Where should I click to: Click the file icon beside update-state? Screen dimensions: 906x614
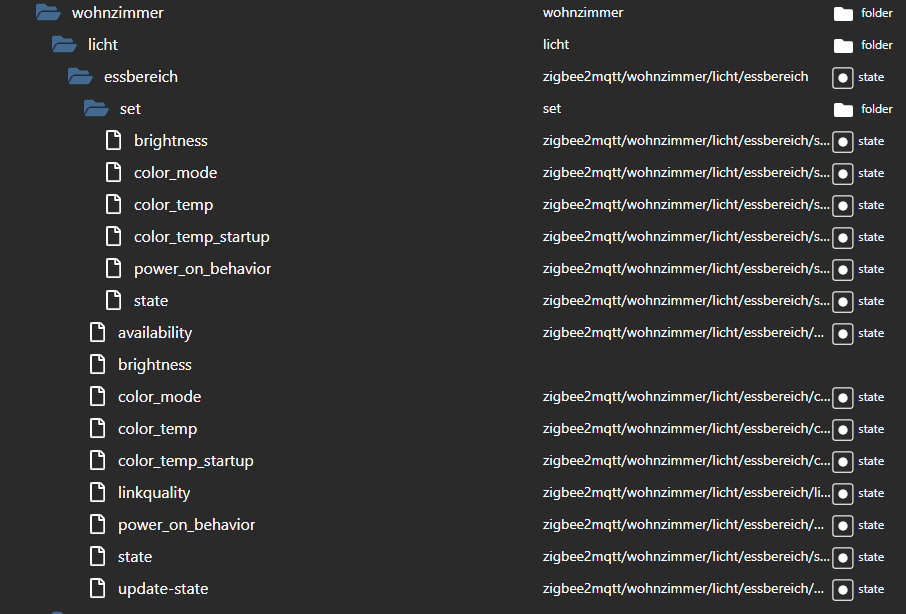click(97, 589)
